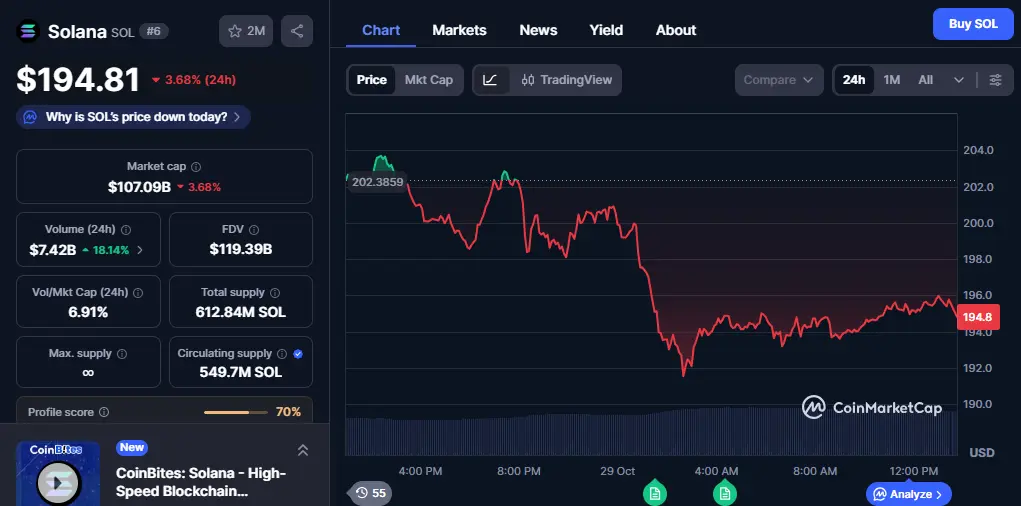Toggle chart to Mkt Cap view
The width and height of the screenshot is (1021, 506).
428,80
